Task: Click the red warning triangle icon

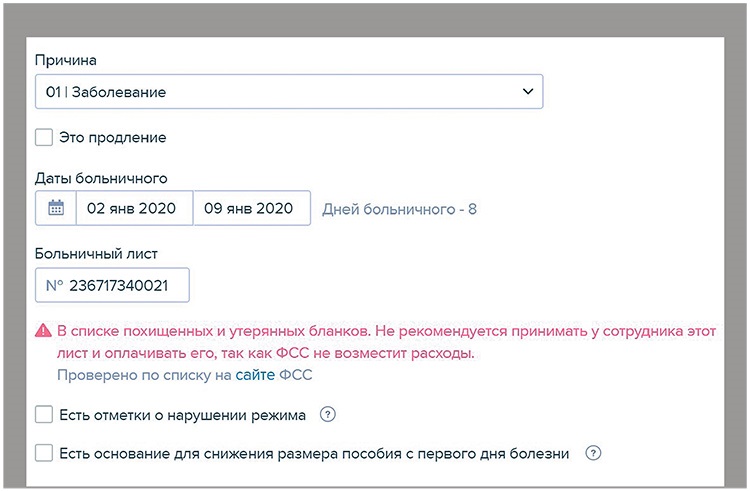Action: tap(43, 330)
